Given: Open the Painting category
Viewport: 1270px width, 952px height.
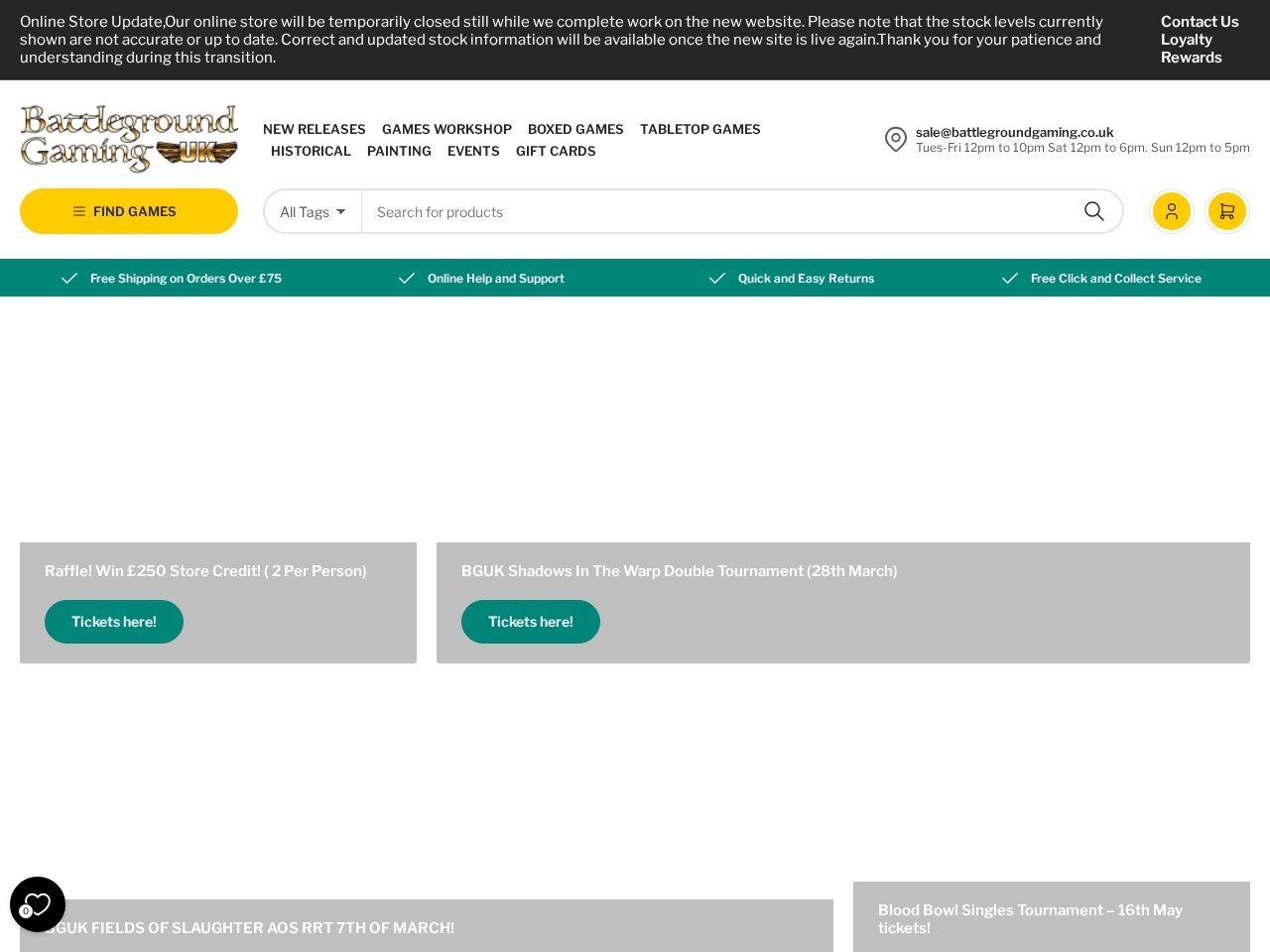Looking at the screenshot, I should tap(399, 151).
